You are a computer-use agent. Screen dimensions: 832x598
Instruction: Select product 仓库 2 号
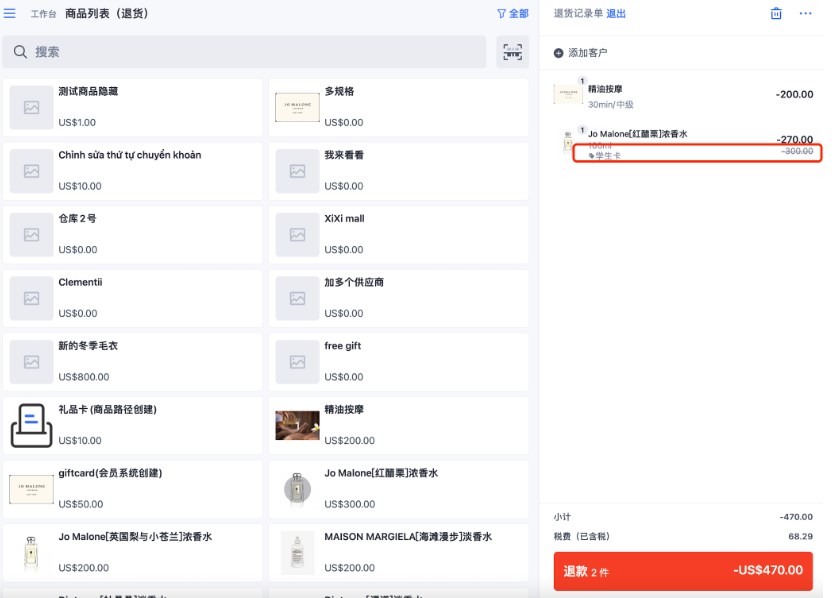[133, 235]
